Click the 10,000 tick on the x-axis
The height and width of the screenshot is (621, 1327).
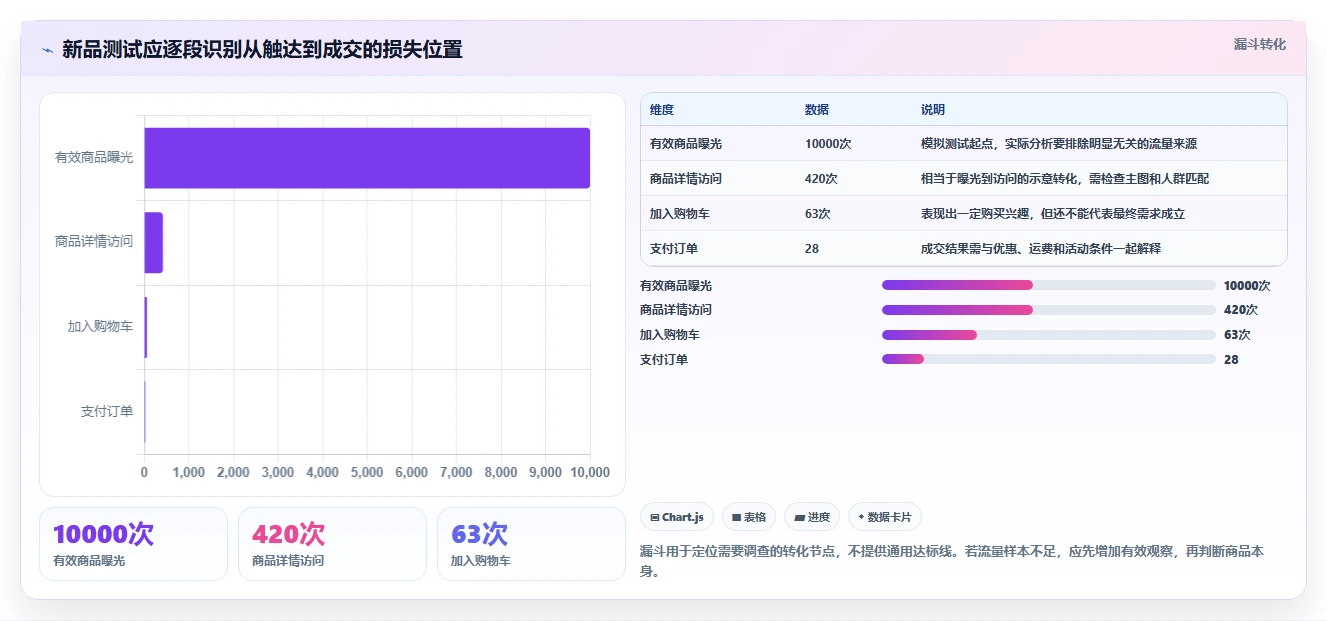(x=590, y=473)
